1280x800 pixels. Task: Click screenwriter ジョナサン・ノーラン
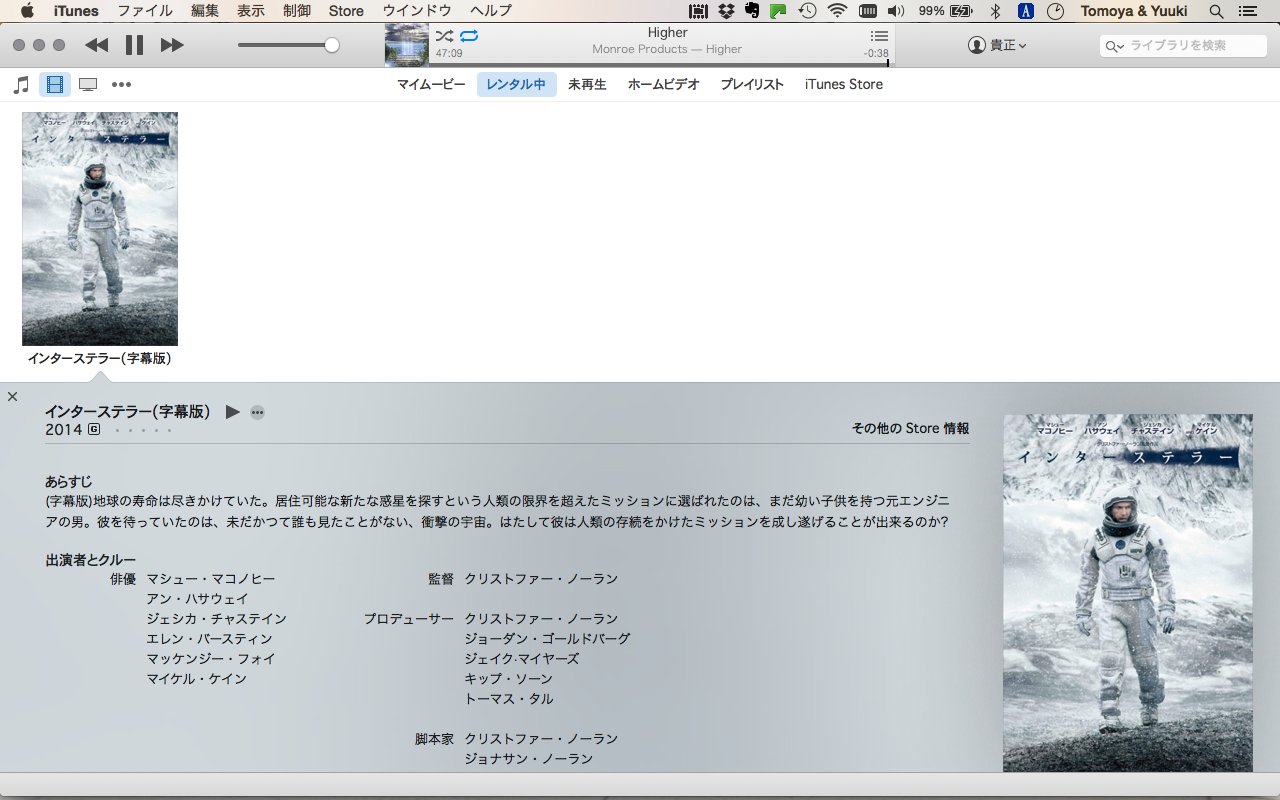528,759
